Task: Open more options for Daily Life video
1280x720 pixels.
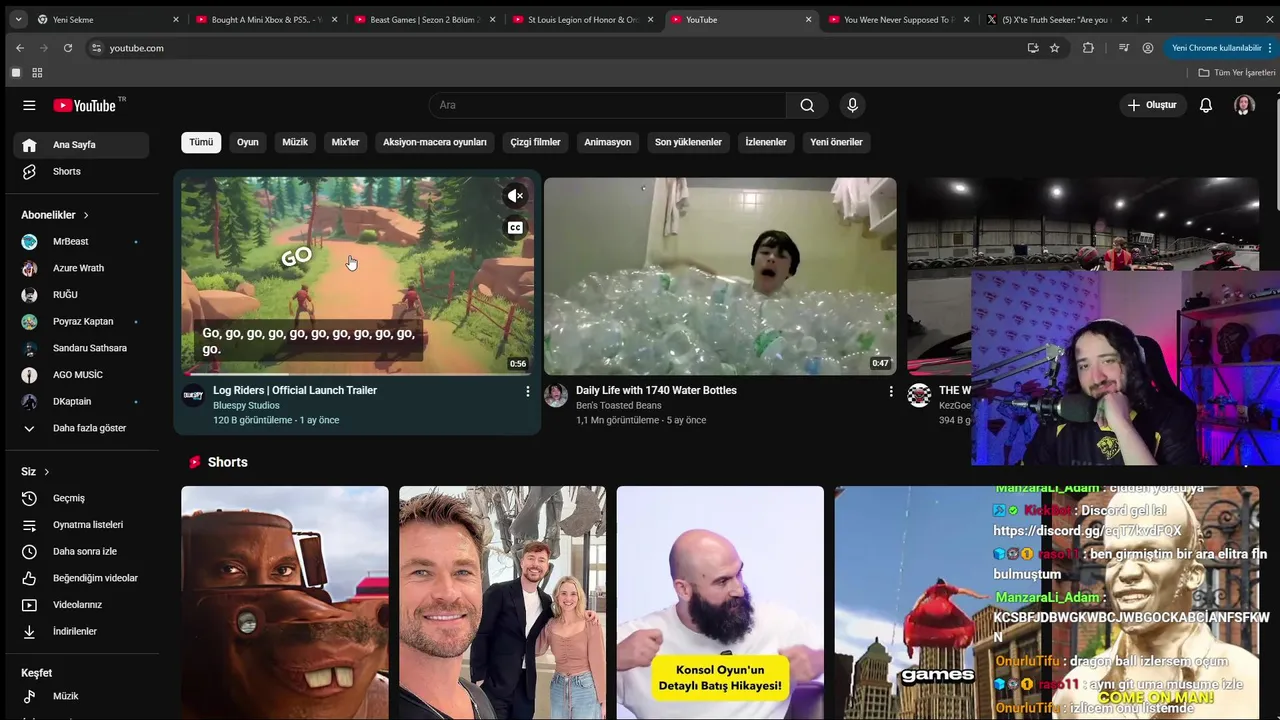Action: [891, 392]
